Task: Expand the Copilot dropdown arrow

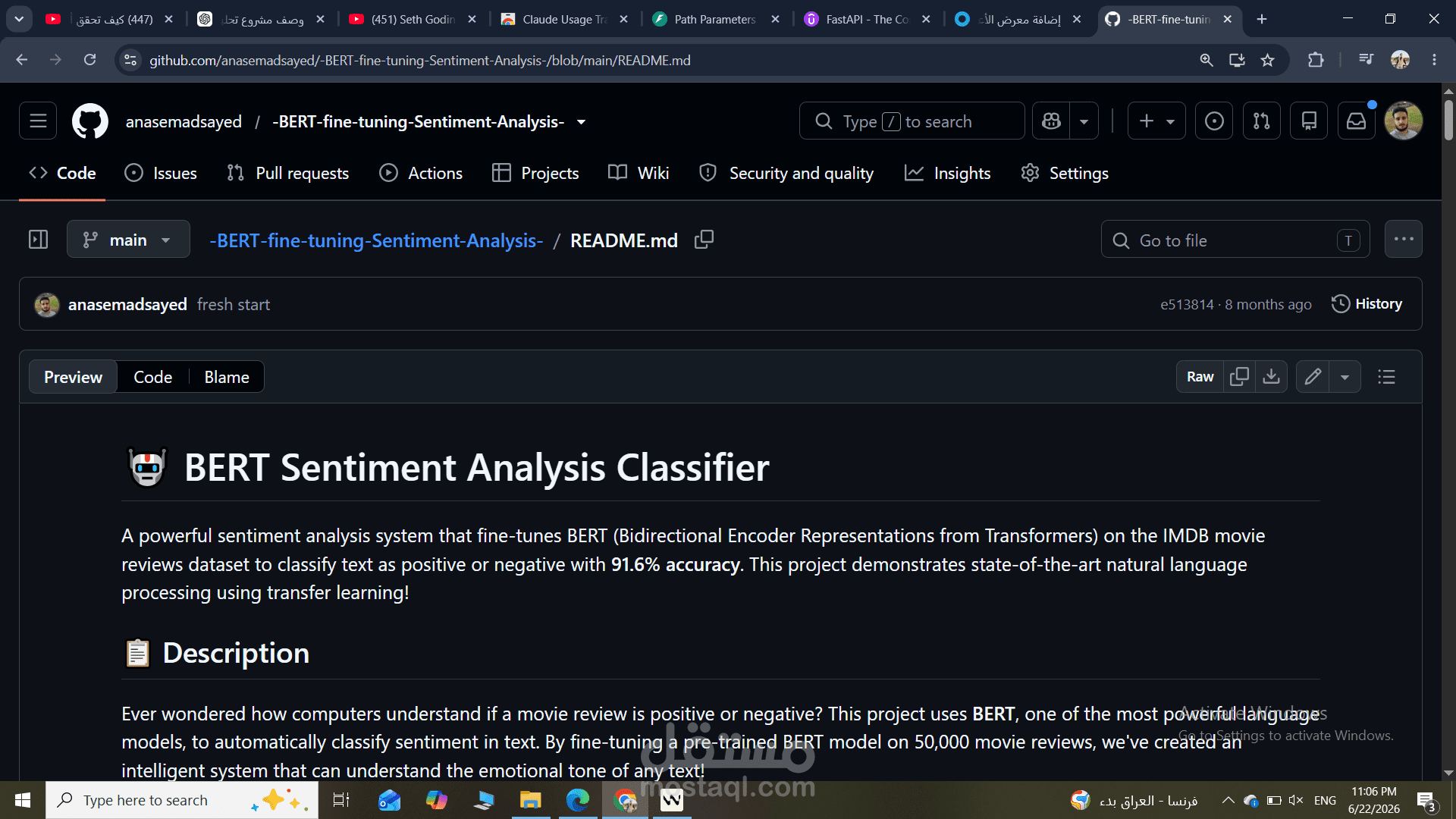Action: tap(1084, 121)
